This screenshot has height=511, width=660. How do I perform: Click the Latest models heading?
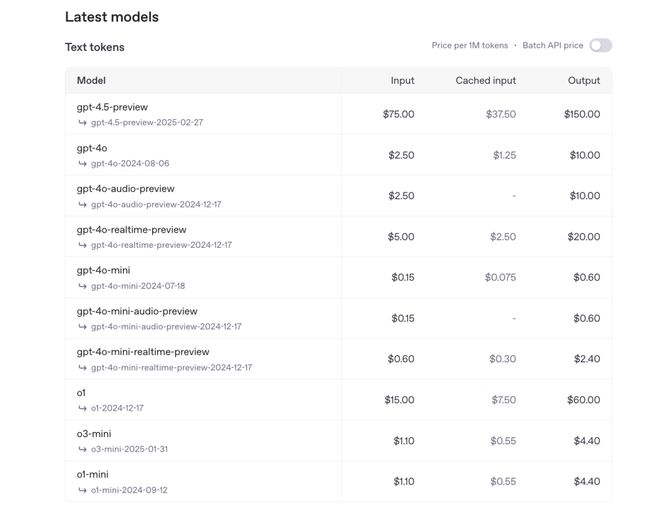pyautogui.click(x=111, y=17)
